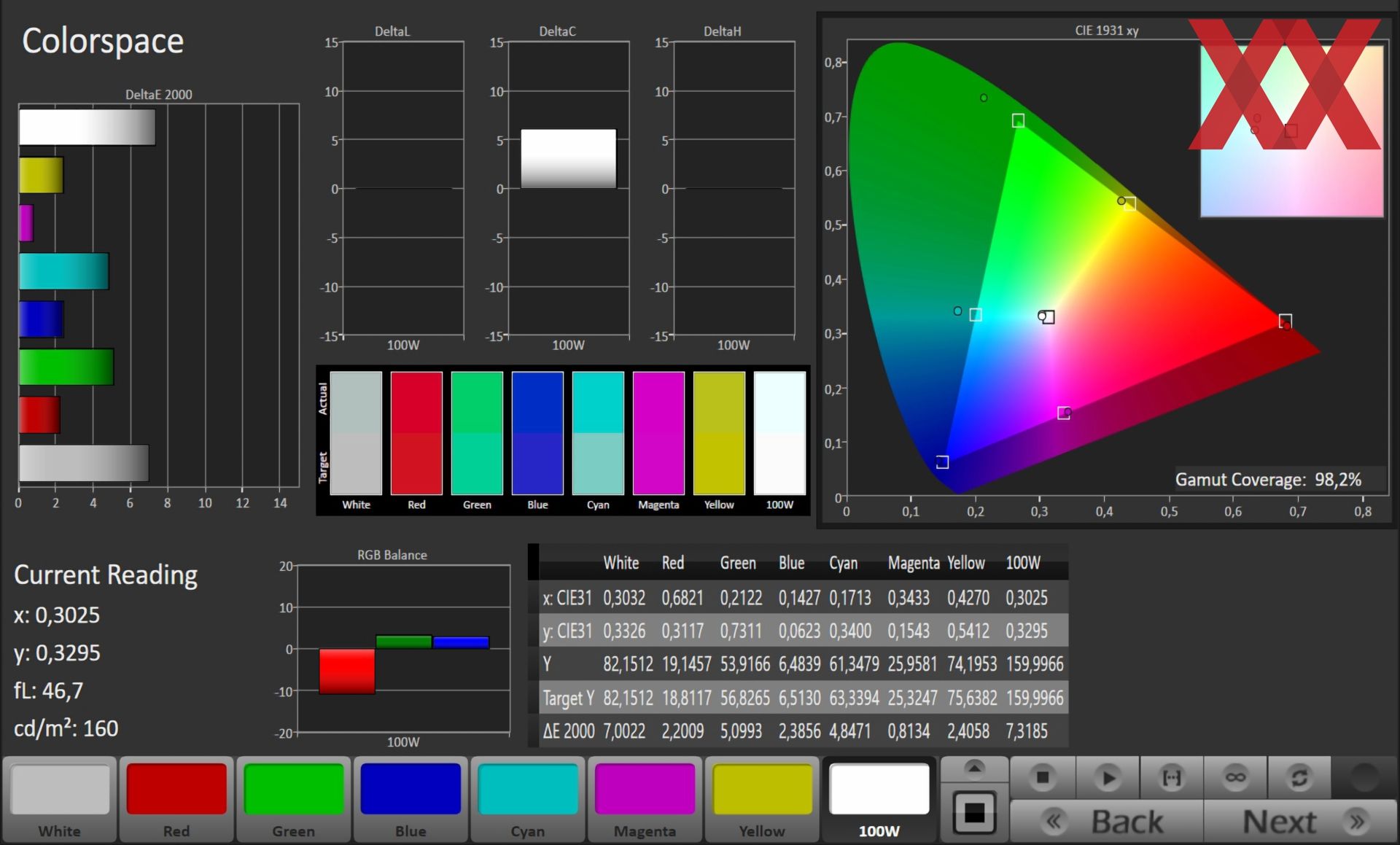
Task: Click the green bar in DeltaE 2000 chart
Action: coord(66,367)
